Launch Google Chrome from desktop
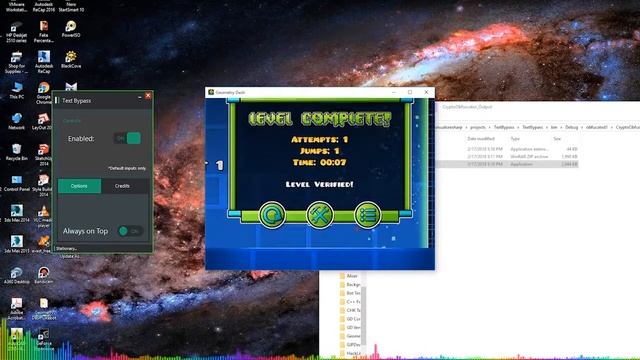Viewport: 640px width, 360px height. [x=44, y=93]
